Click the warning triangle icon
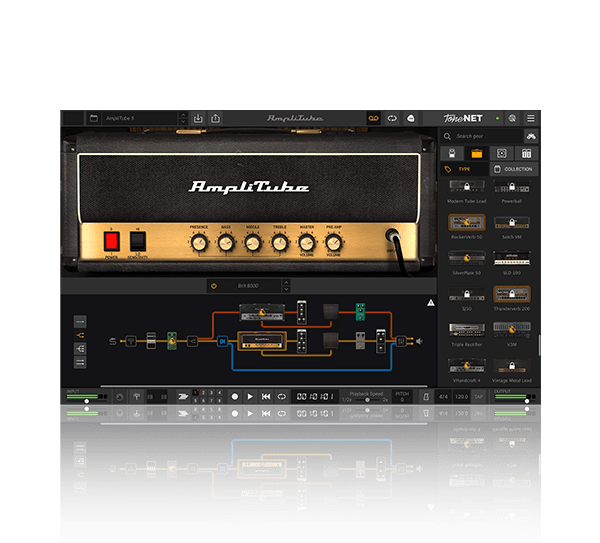 pos(431,303)
